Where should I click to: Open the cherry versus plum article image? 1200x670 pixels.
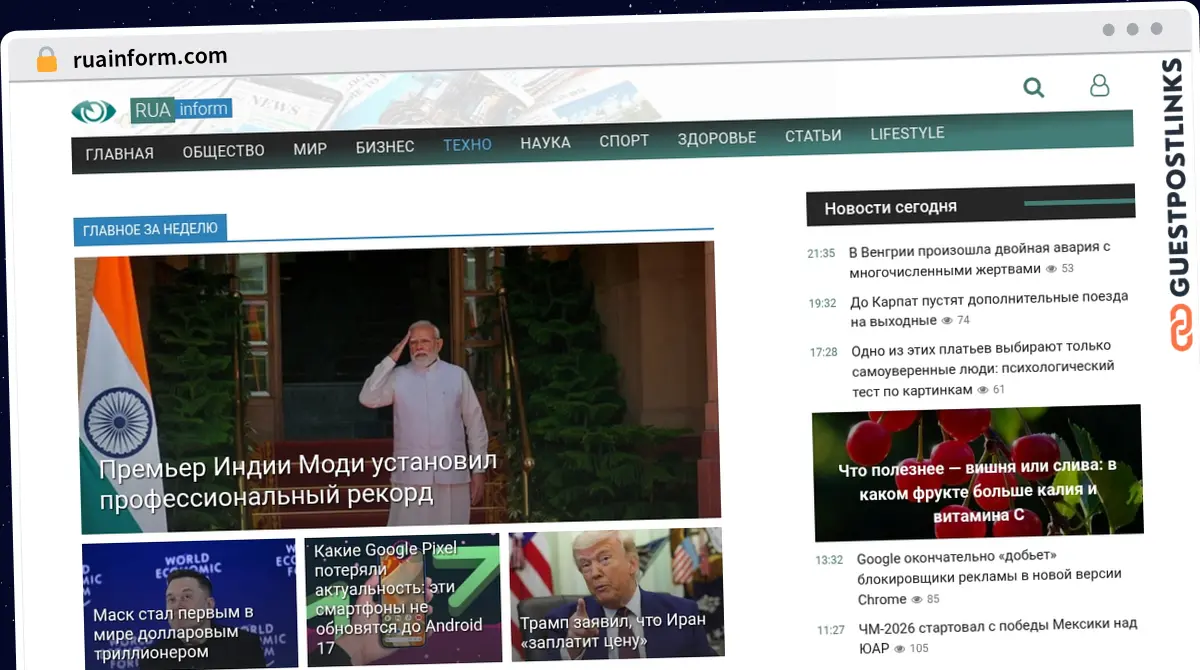977,473
